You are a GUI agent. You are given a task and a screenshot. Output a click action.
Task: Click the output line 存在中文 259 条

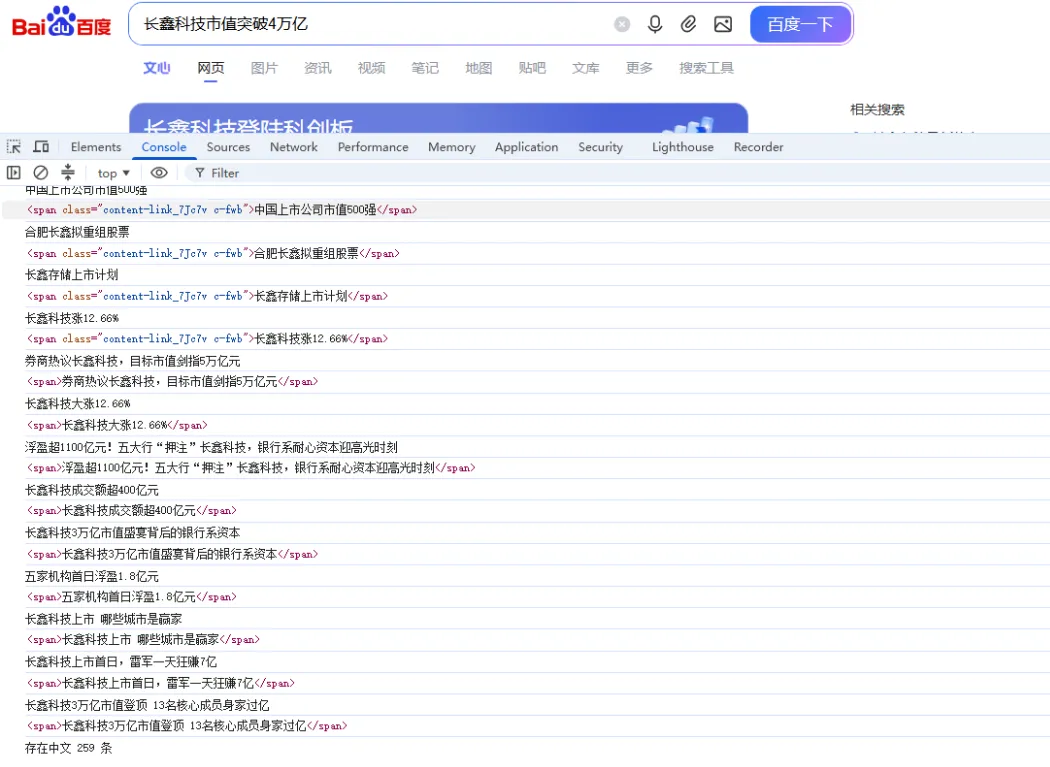68,748
